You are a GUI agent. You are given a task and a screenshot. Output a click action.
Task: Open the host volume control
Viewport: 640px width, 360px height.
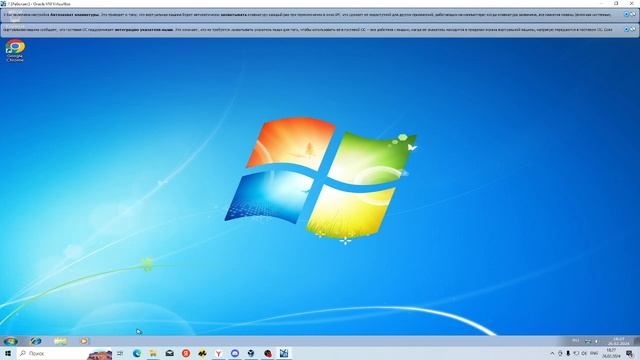pyautogui.click(x=584, y=353)
